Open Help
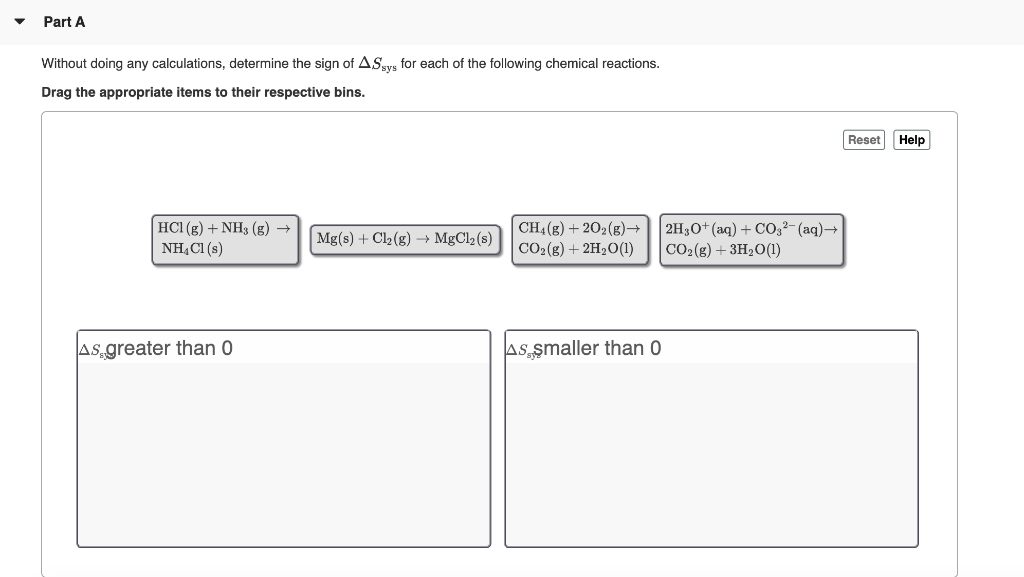The height and width of the screenshot is (577, 1024). click(910, 139)
